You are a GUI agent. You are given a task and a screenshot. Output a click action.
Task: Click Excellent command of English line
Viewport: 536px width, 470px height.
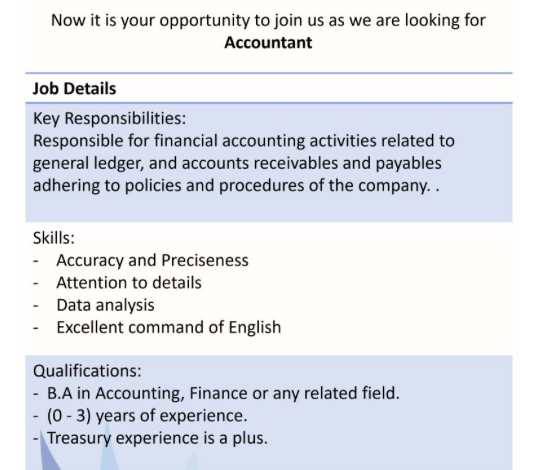click(x=169, y=327)
